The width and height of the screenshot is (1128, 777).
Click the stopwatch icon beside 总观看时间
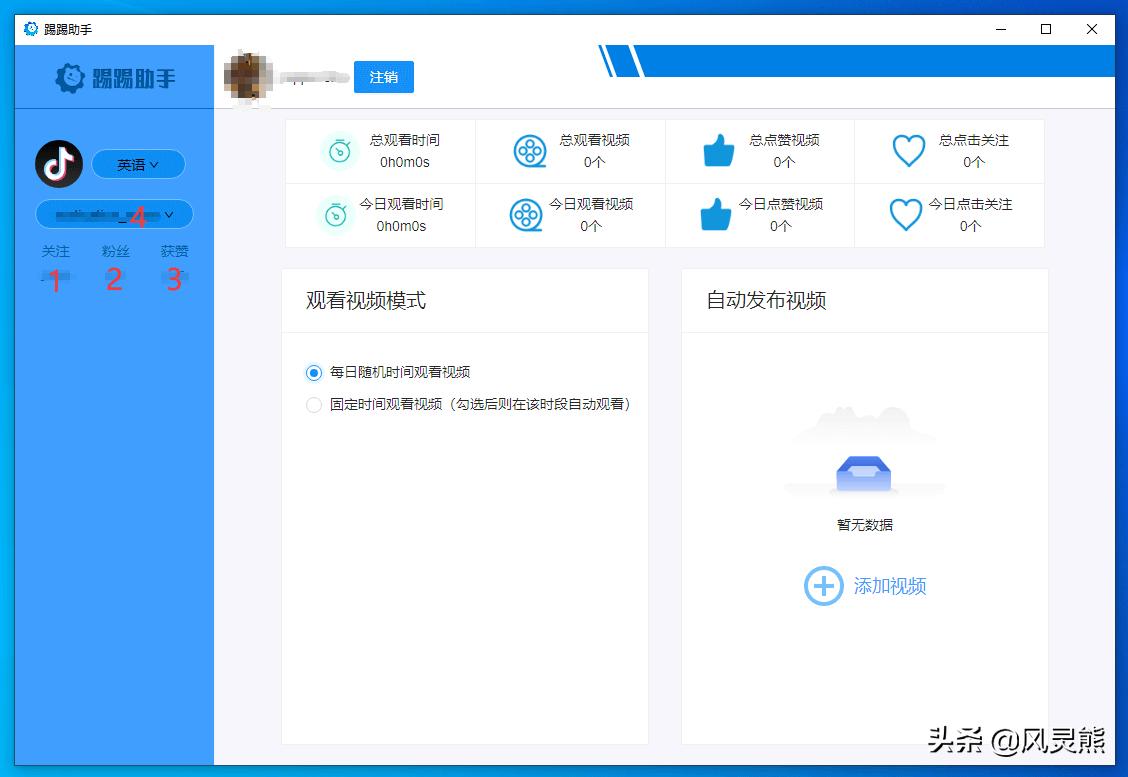(x=339, y=151)
